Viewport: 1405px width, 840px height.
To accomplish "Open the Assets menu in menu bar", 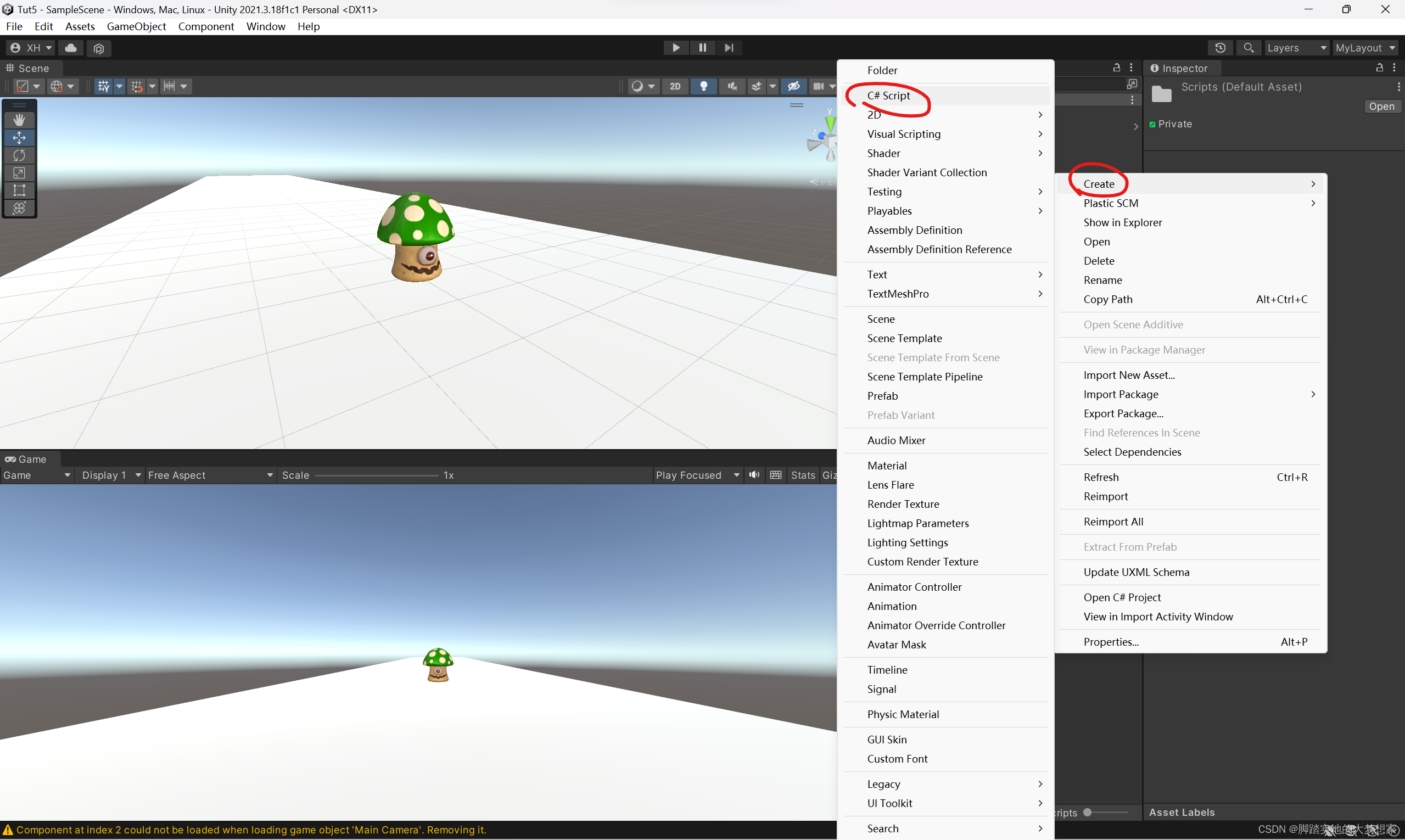I will [80, 26].
